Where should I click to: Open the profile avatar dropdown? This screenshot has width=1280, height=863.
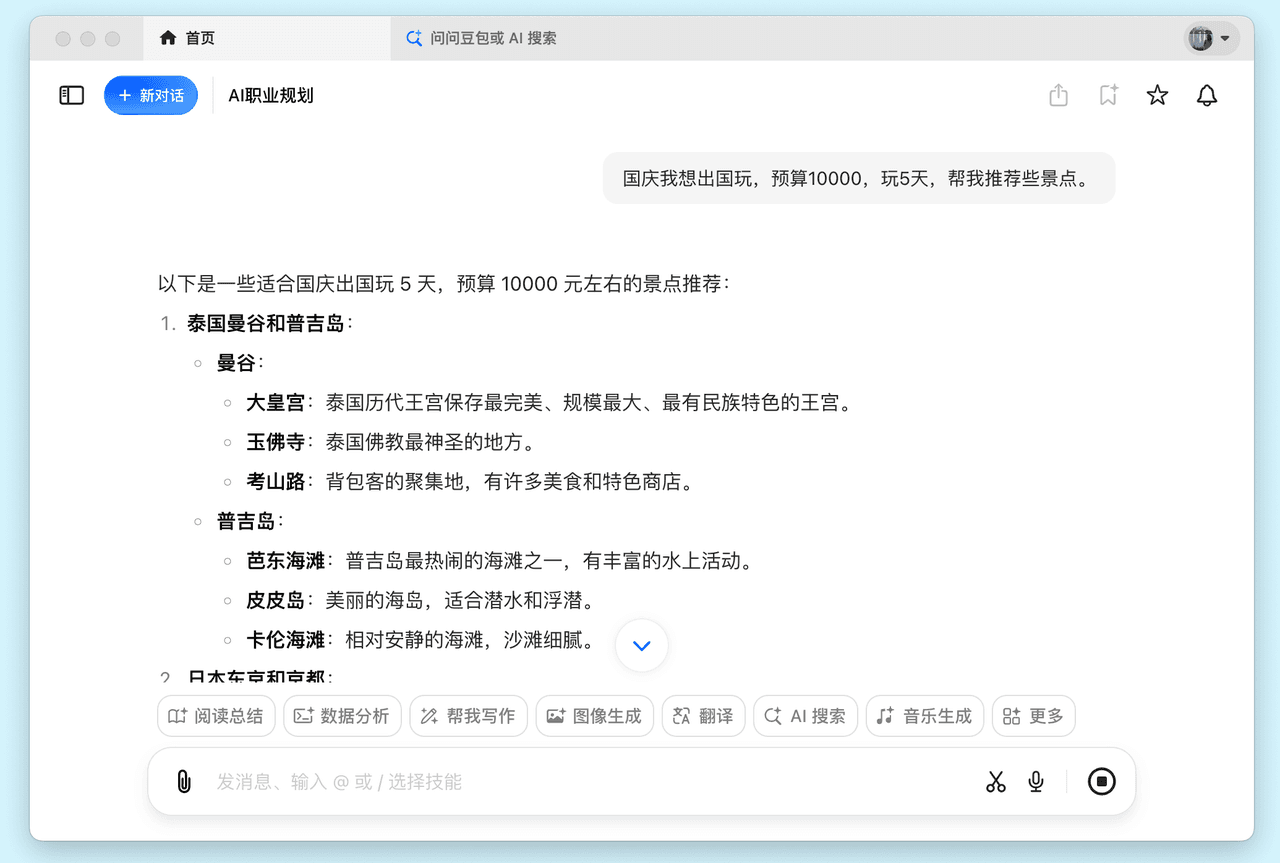tap(1211, 39)
